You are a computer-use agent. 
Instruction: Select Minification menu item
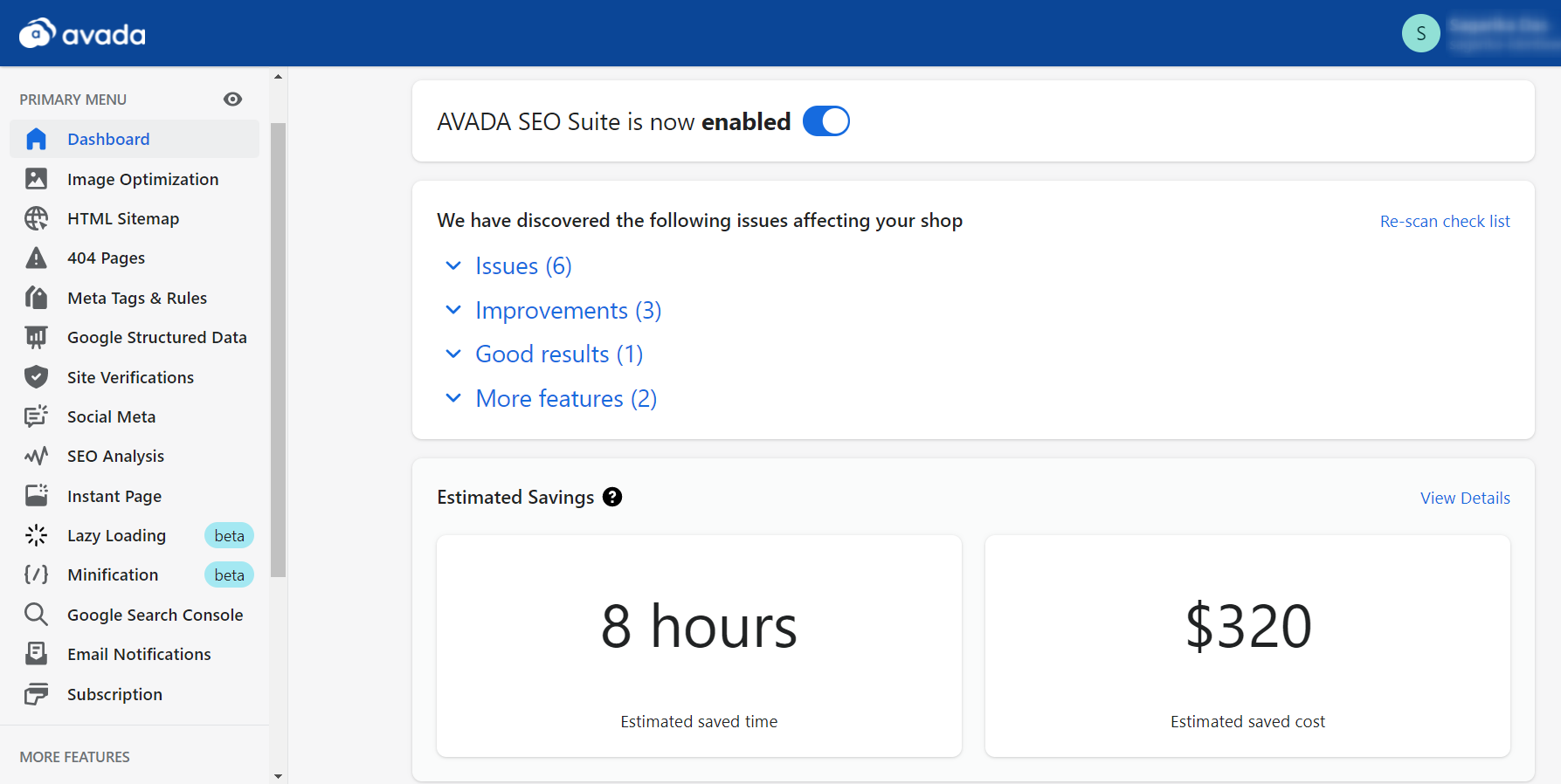click(135, 574)
